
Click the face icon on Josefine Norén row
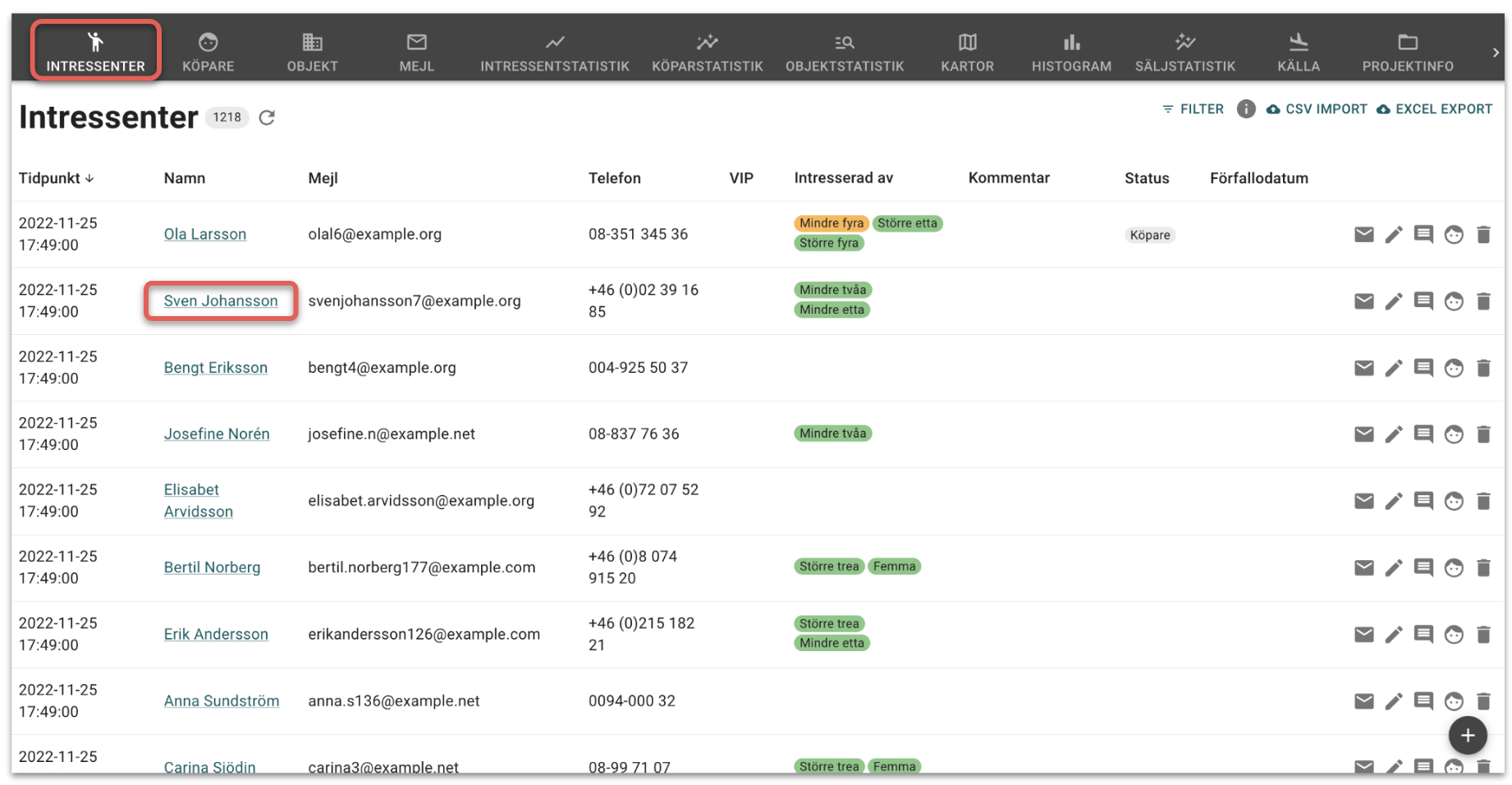pyautogui.click(x=1453, y=434)
